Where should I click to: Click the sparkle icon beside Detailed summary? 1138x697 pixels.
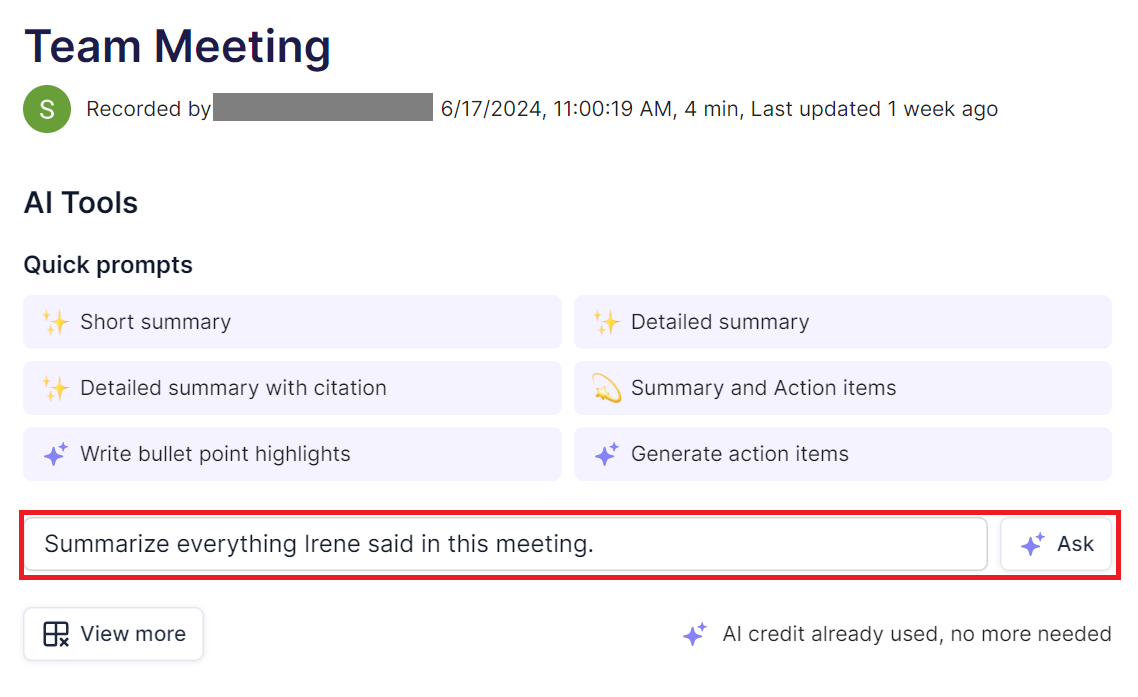point(606,322)
